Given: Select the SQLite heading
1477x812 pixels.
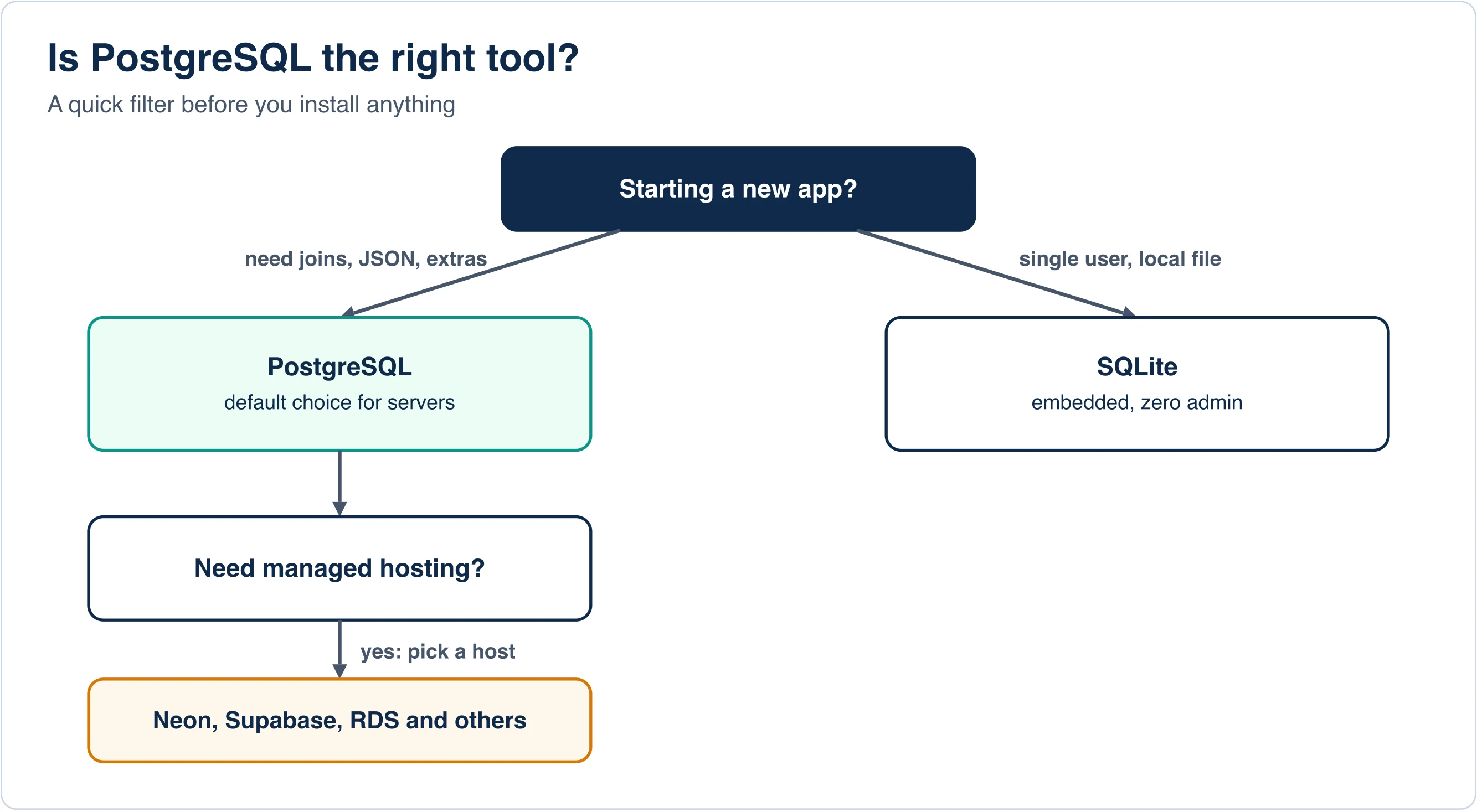Looking at the screenshot, I should click(1136, 367).
